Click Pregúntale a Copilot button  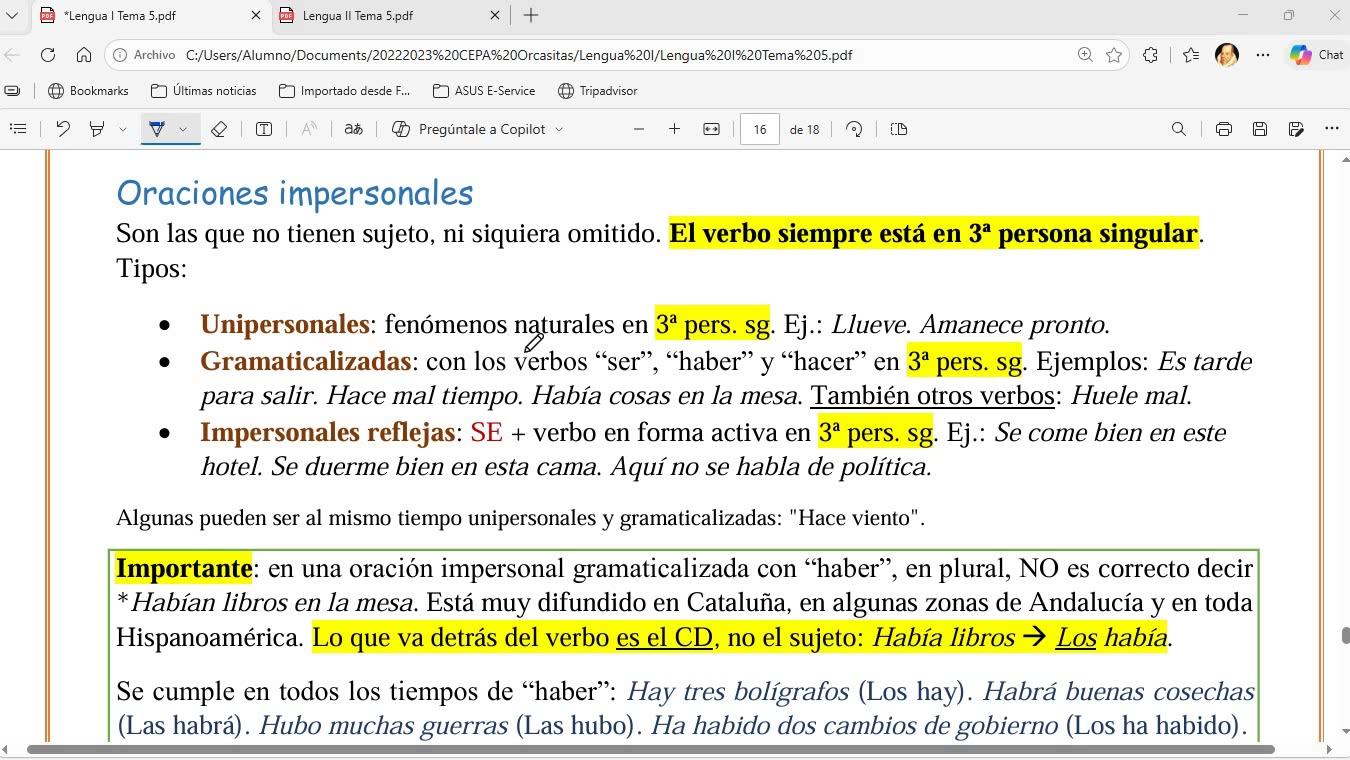pyautogui.click(x=469, y=129)
